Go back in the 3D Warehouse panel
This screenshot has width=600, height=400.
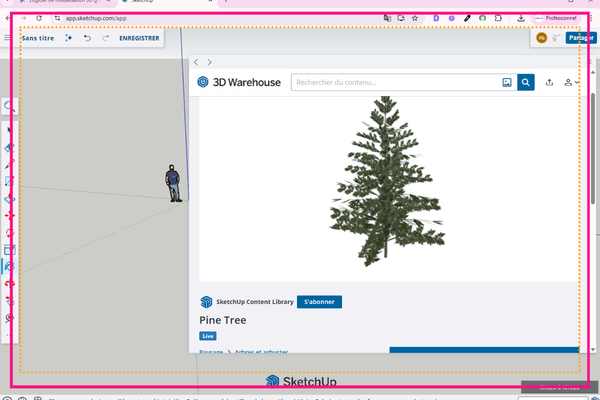(x=196, y=62)
